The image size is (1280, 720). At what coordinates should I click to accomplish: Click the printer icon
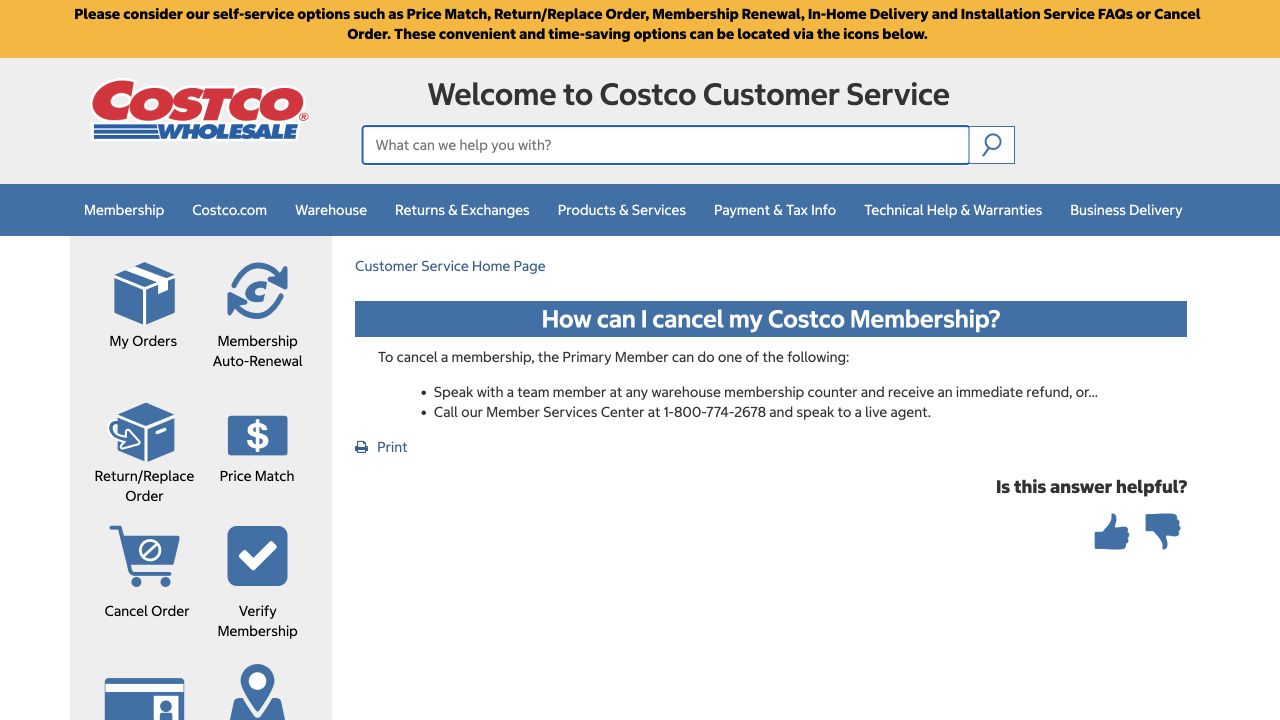362,447
